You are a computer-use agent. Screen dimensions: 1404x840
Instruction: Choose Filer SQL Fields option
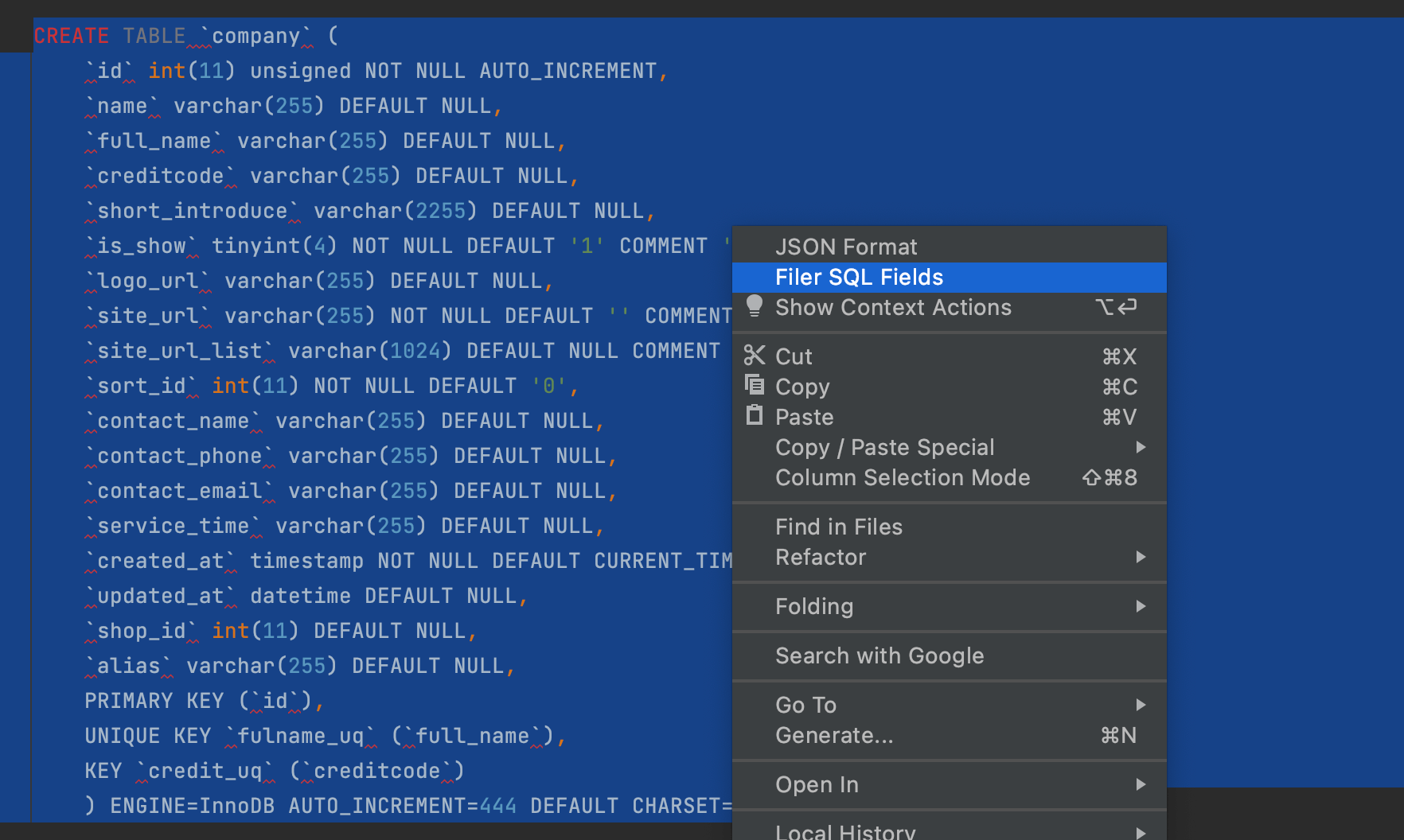point(859,277)
